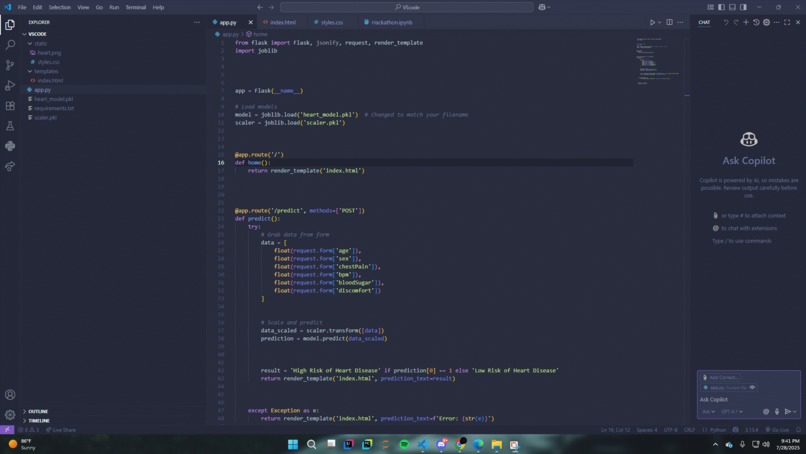Viewport: 806px width, 454px height.
Task: Start voice chat microphone in Copilot input
Action: pos(777,411)
